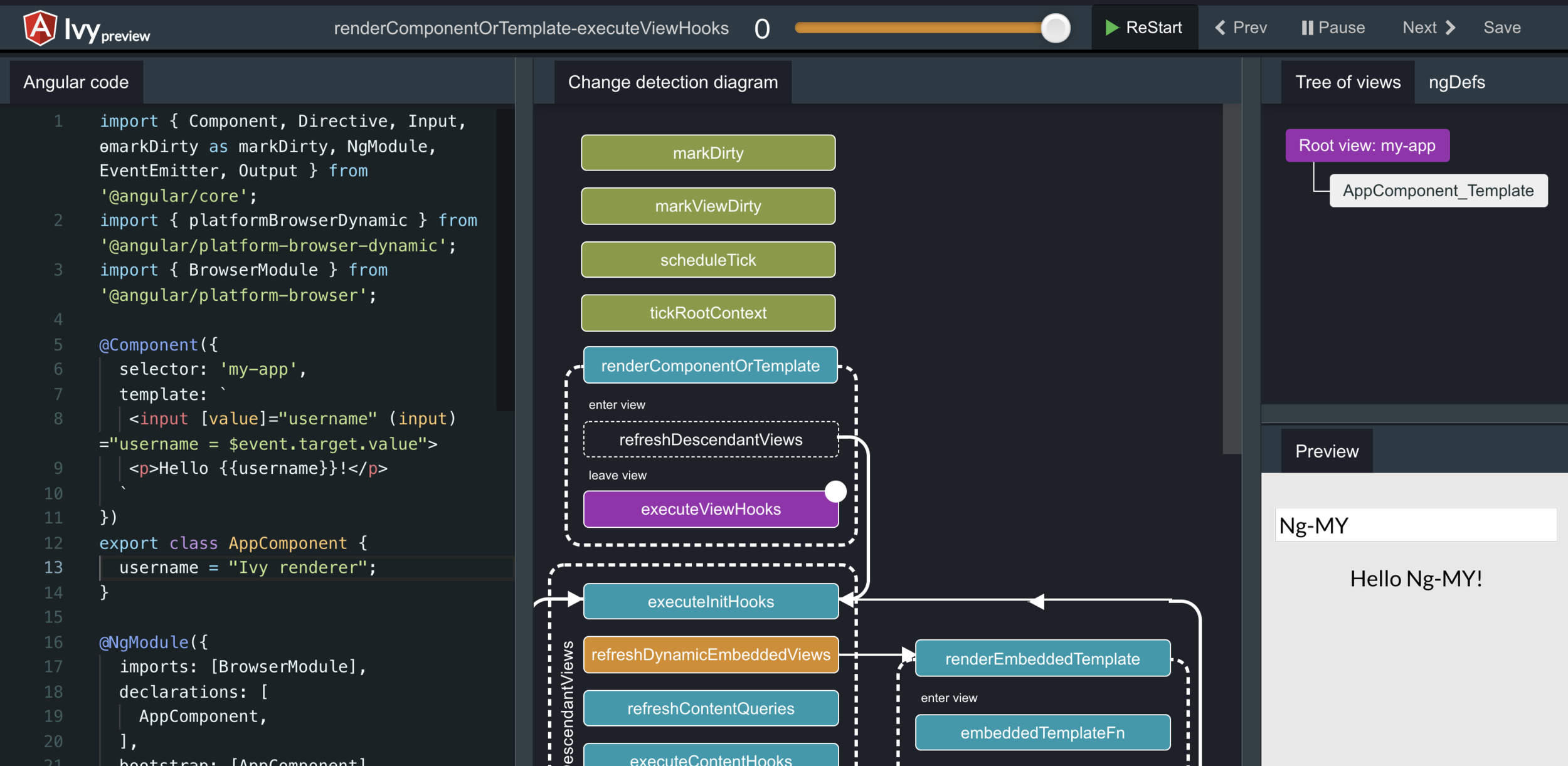Click the markDirty diagram block
The height and width of the screenshot is (766, 1568).
point(707,153)
